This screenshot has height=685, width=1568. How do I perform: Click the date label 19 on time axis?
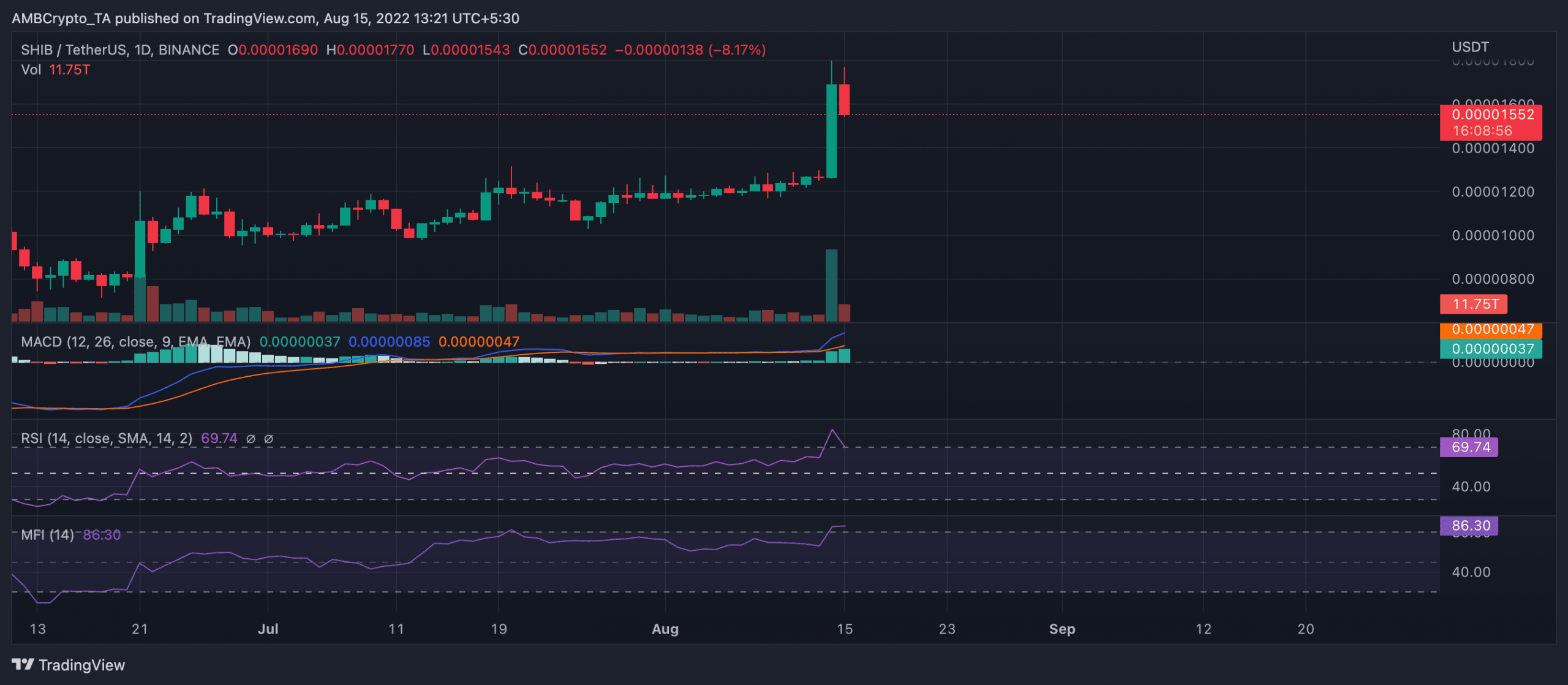tap(499, 629)
